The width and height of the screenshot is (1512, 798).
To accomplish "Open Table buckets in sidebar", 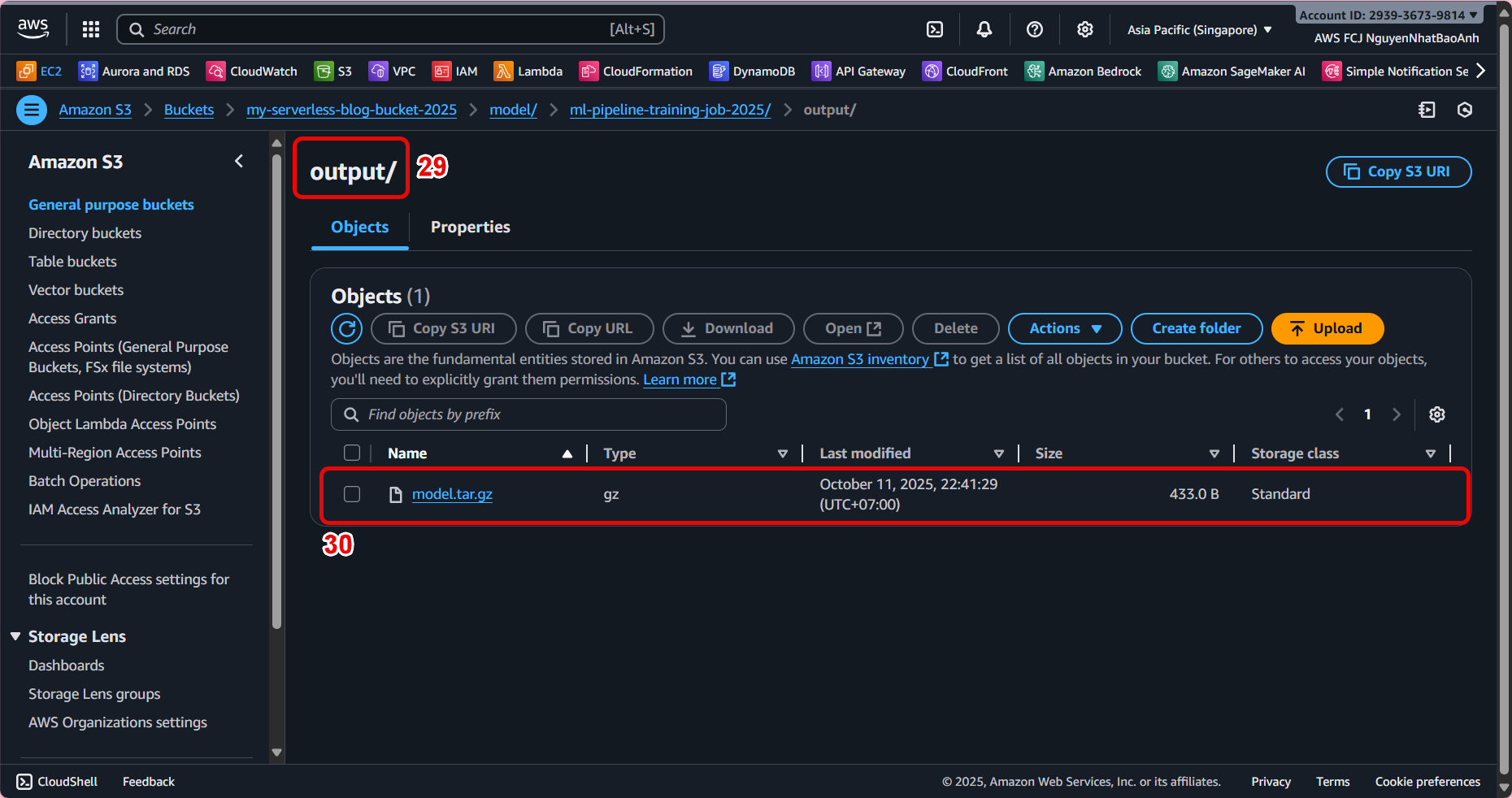I will [73, 262].
